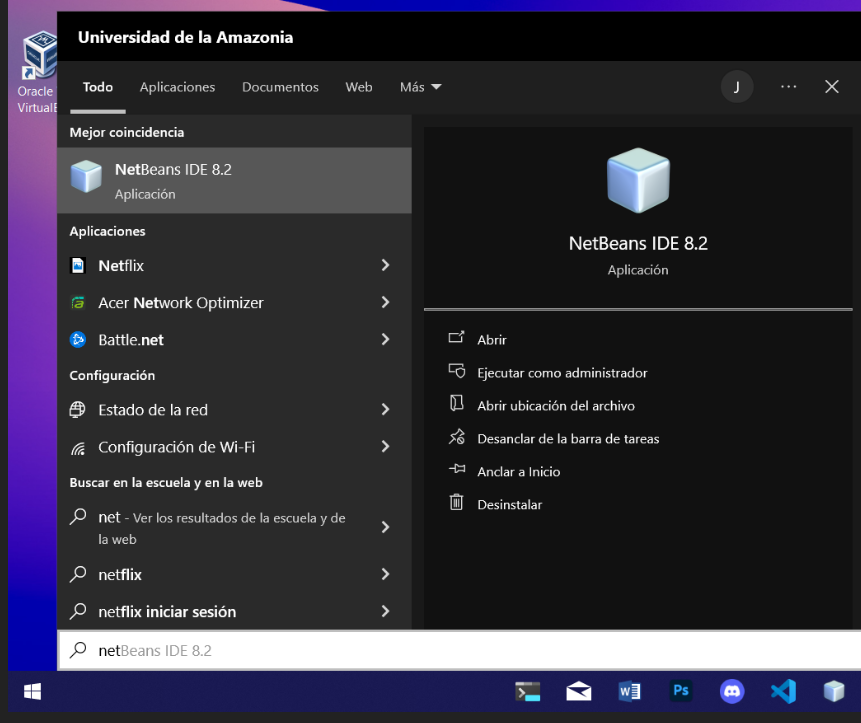Select 'net - Ver los resultados de la escuela' row

[x=234, y=528]
